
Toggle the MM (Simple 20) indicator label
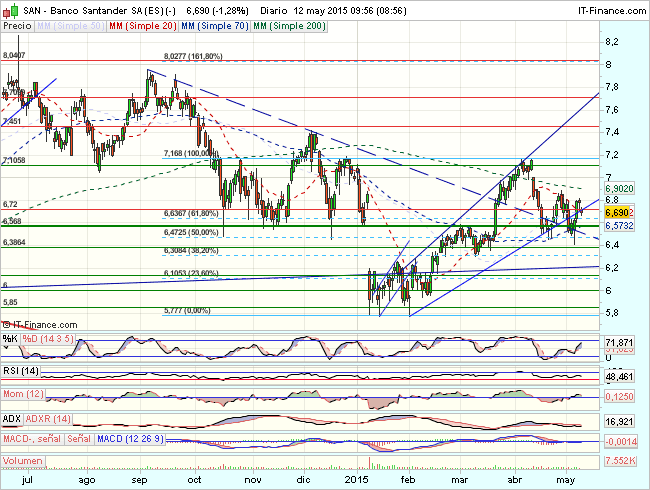coord(143,26)
